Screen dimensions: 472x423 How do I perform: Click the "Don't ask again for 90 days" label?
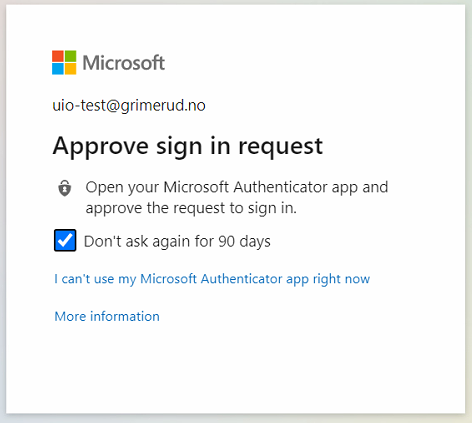(x=177, y=241)
